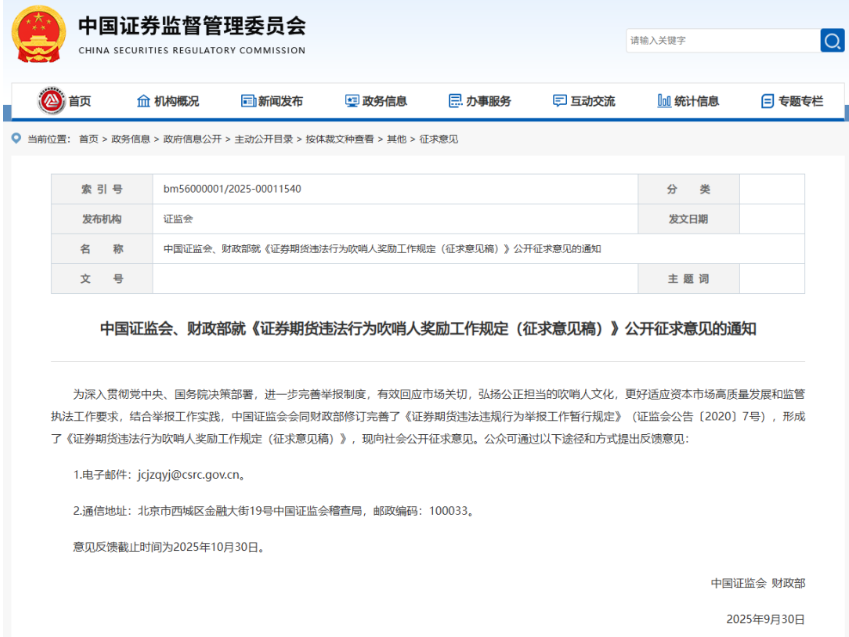Click the 分类 table label
Image resolution: width=849 pixels, height=637 pixels.
688,189
